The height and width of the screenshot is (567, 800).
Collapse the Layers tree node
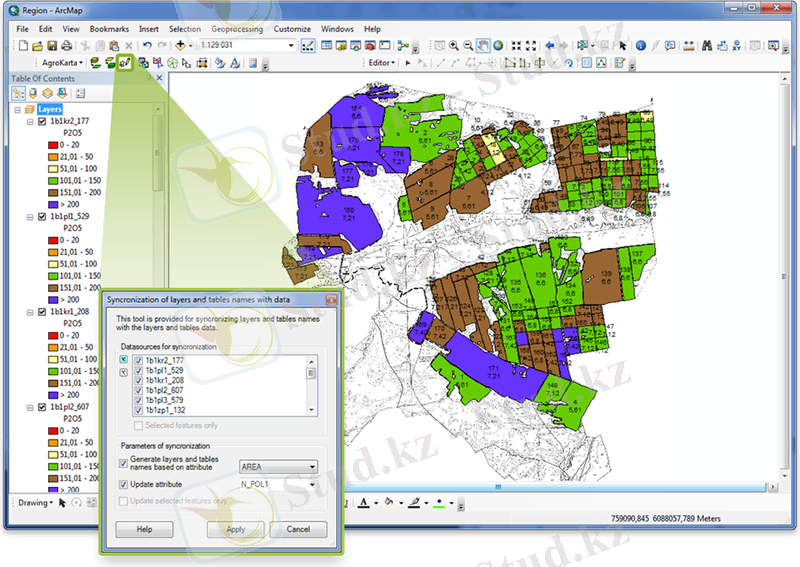(x=17, y=109)
